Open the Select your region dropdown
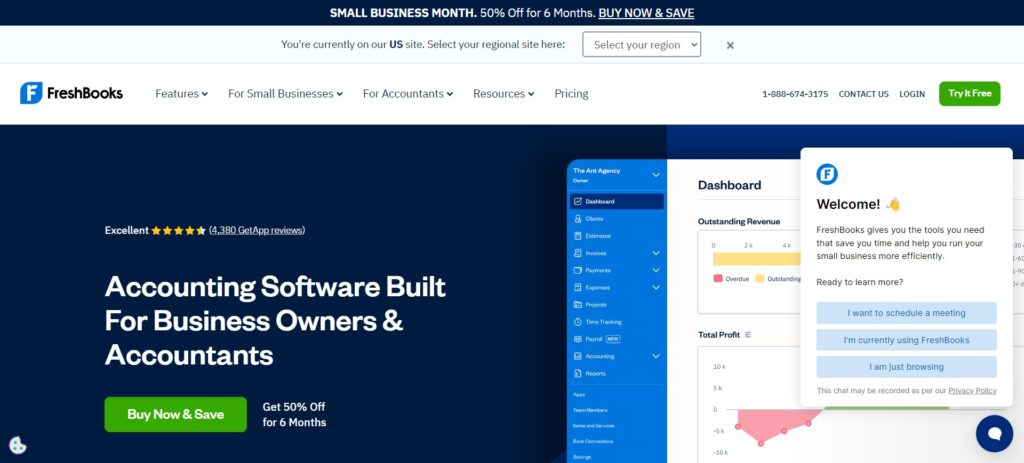Image resolution: width=1024 pixels, height=463 pixels. (x=641, y=44)
